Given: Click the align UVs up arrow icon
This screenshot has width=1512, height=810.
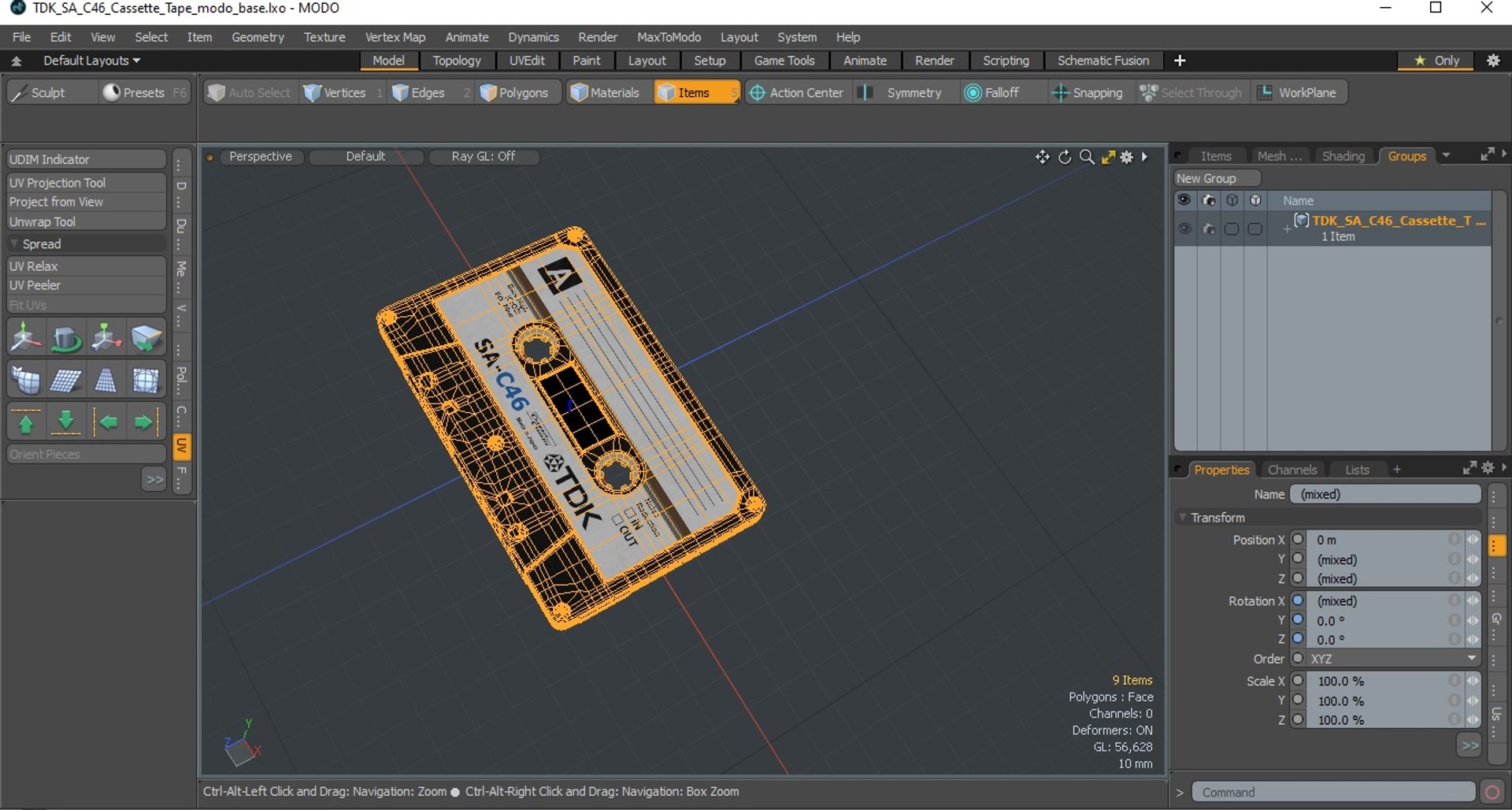Looking at the screenshot, I should (x=25, y=422).
